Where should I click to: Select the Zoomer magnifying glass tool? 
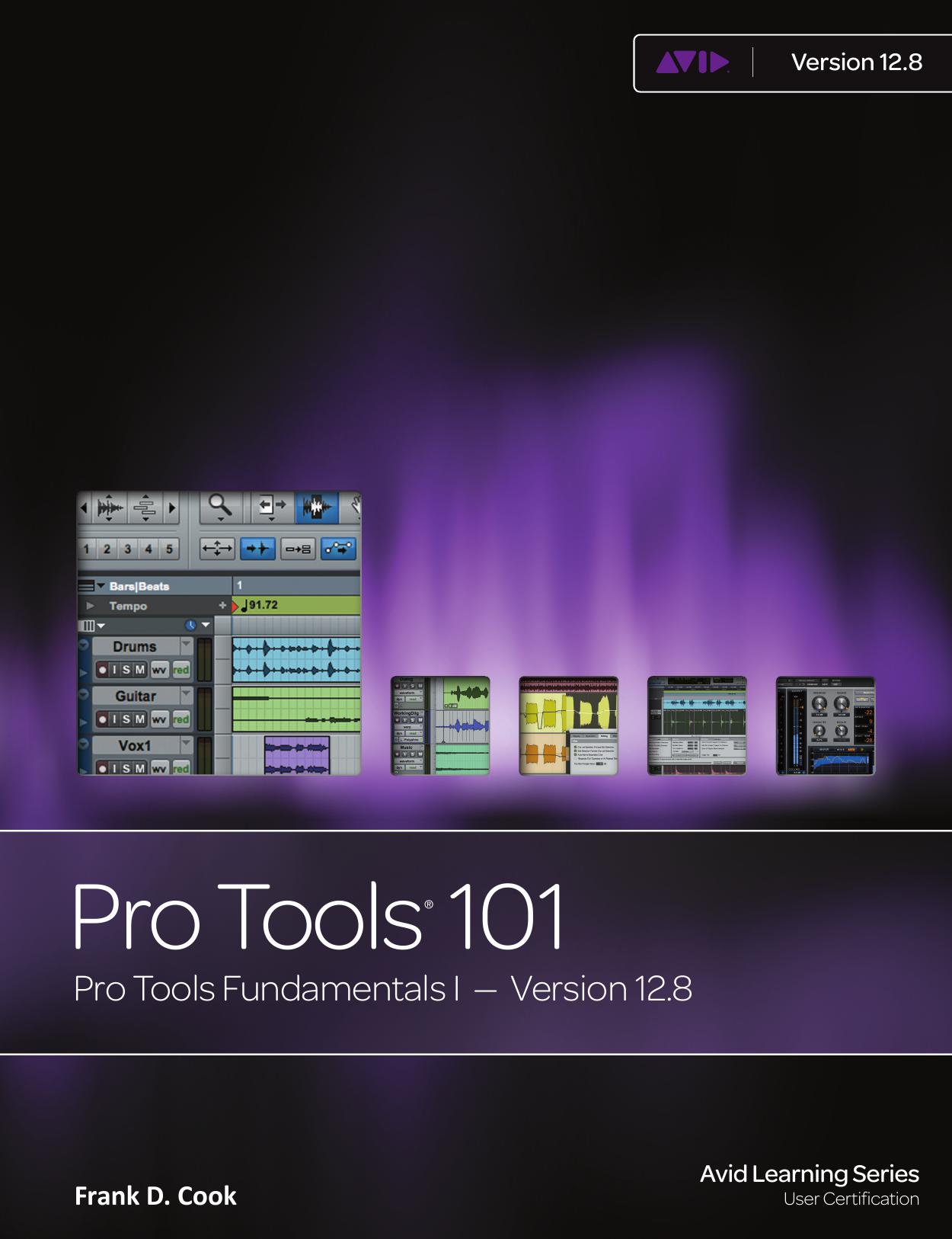(221, 506)
